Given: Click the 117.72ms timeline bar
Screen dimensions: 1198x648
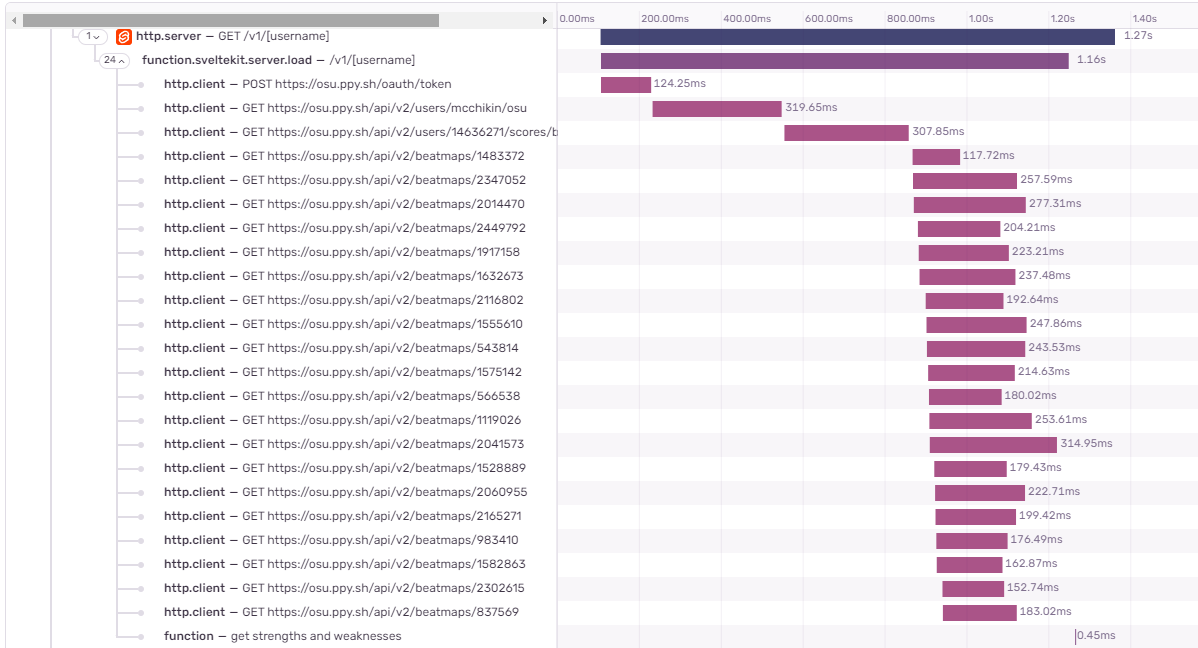Looking at the screenshot, I should point(936,157).
